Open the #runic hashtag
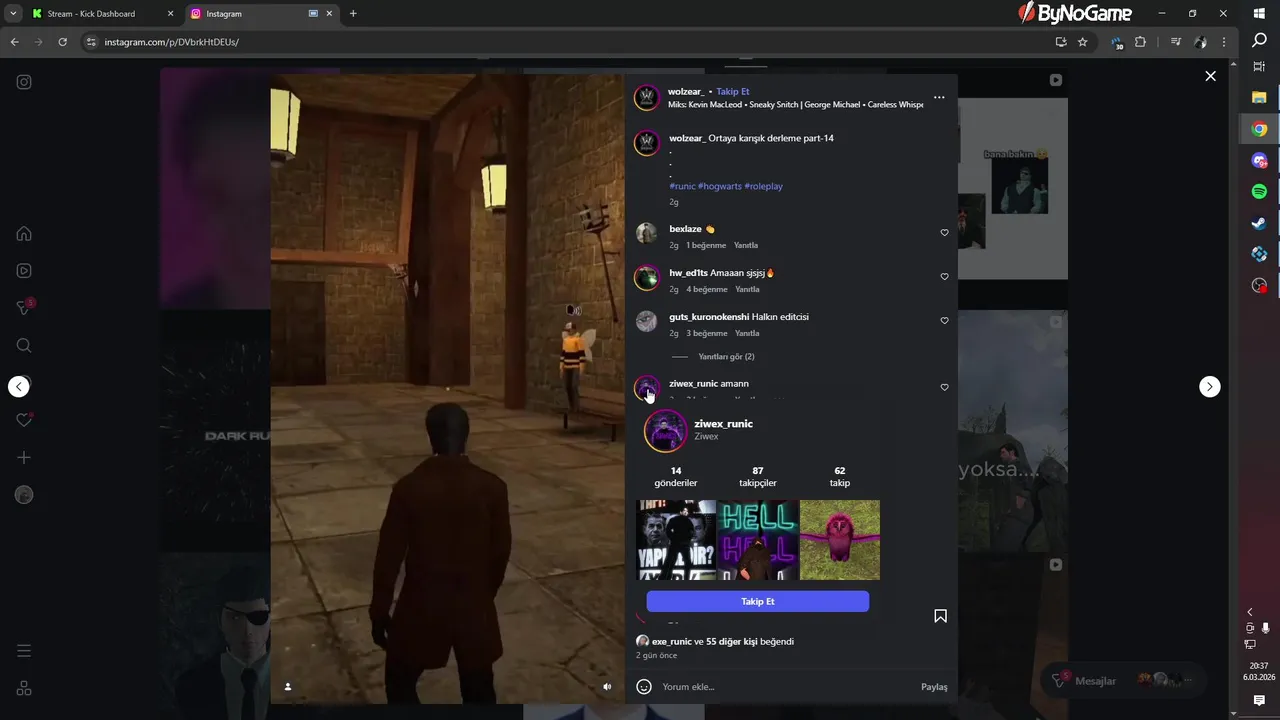 (682, 186)
